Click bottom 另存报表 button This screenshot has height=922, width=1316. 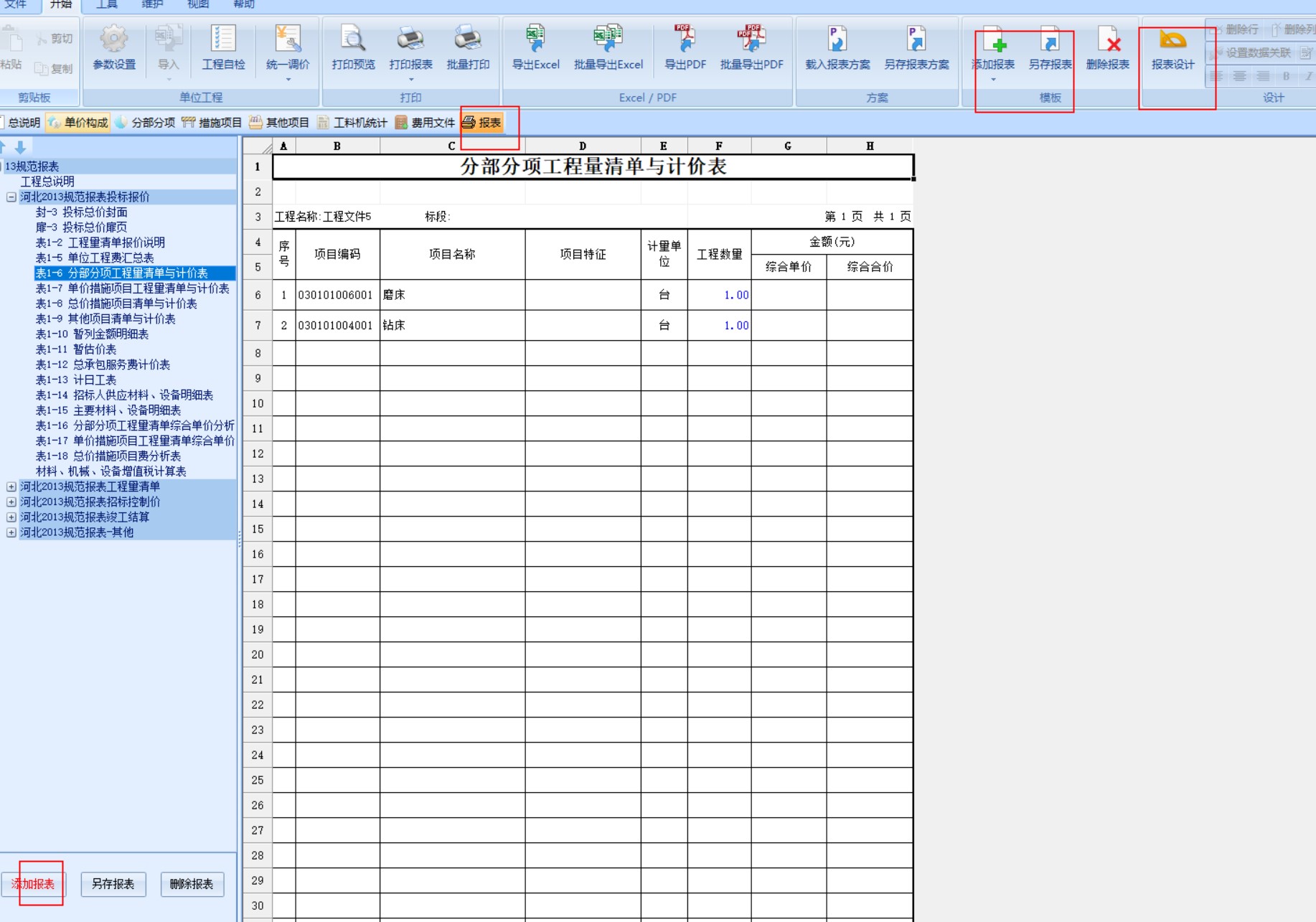113,884
